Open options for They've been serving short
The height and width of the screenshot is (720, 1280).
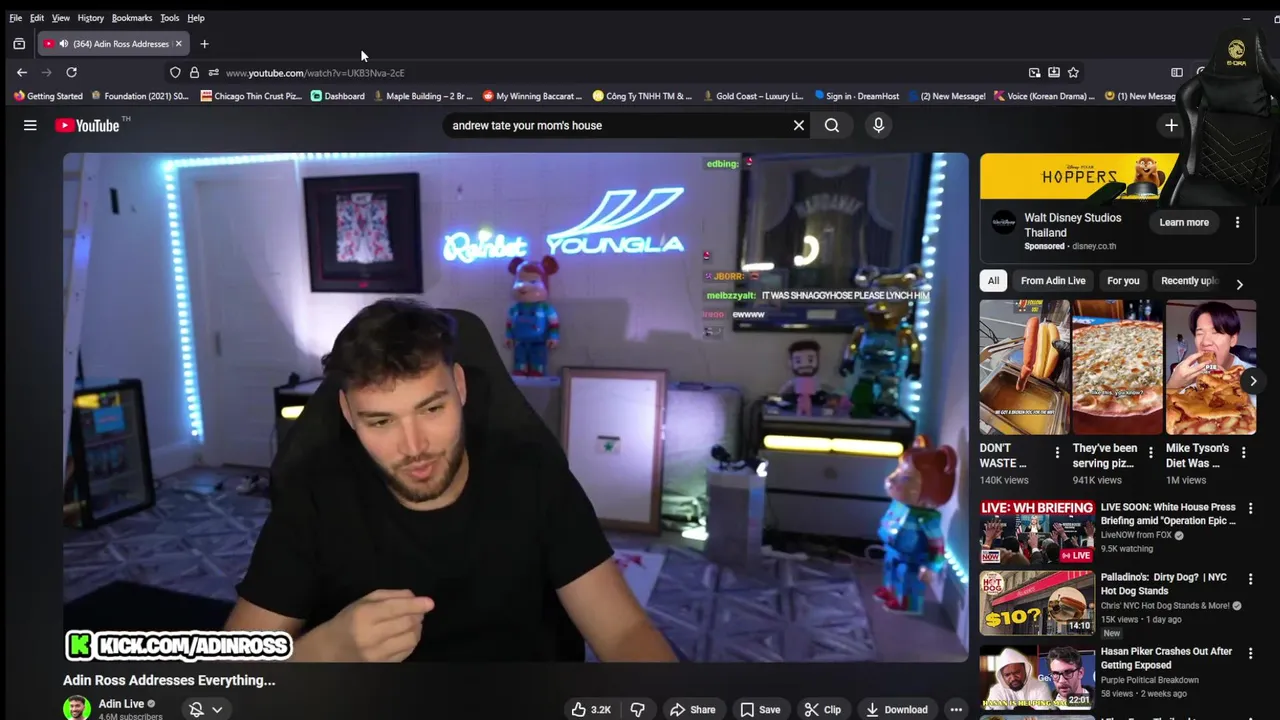(1150, 453)
